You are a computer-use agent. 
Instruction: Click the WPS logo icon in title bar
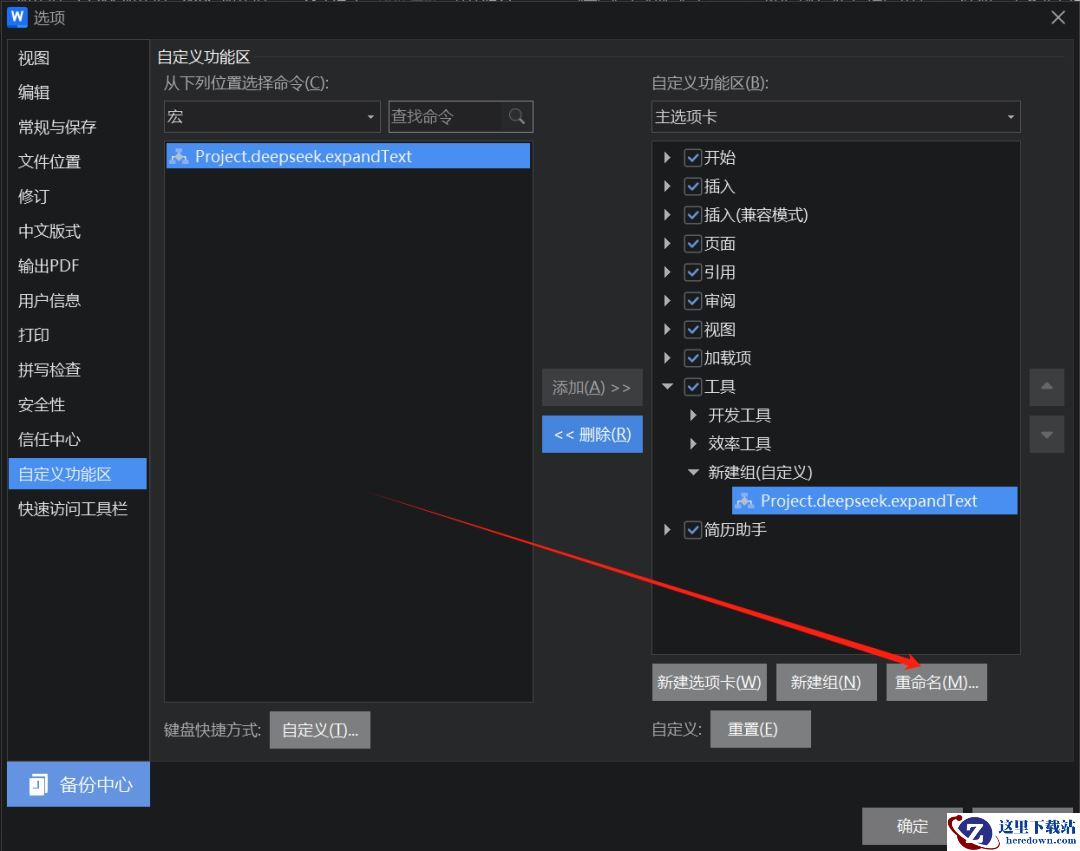pyautogui.click(x=17, y=17)
